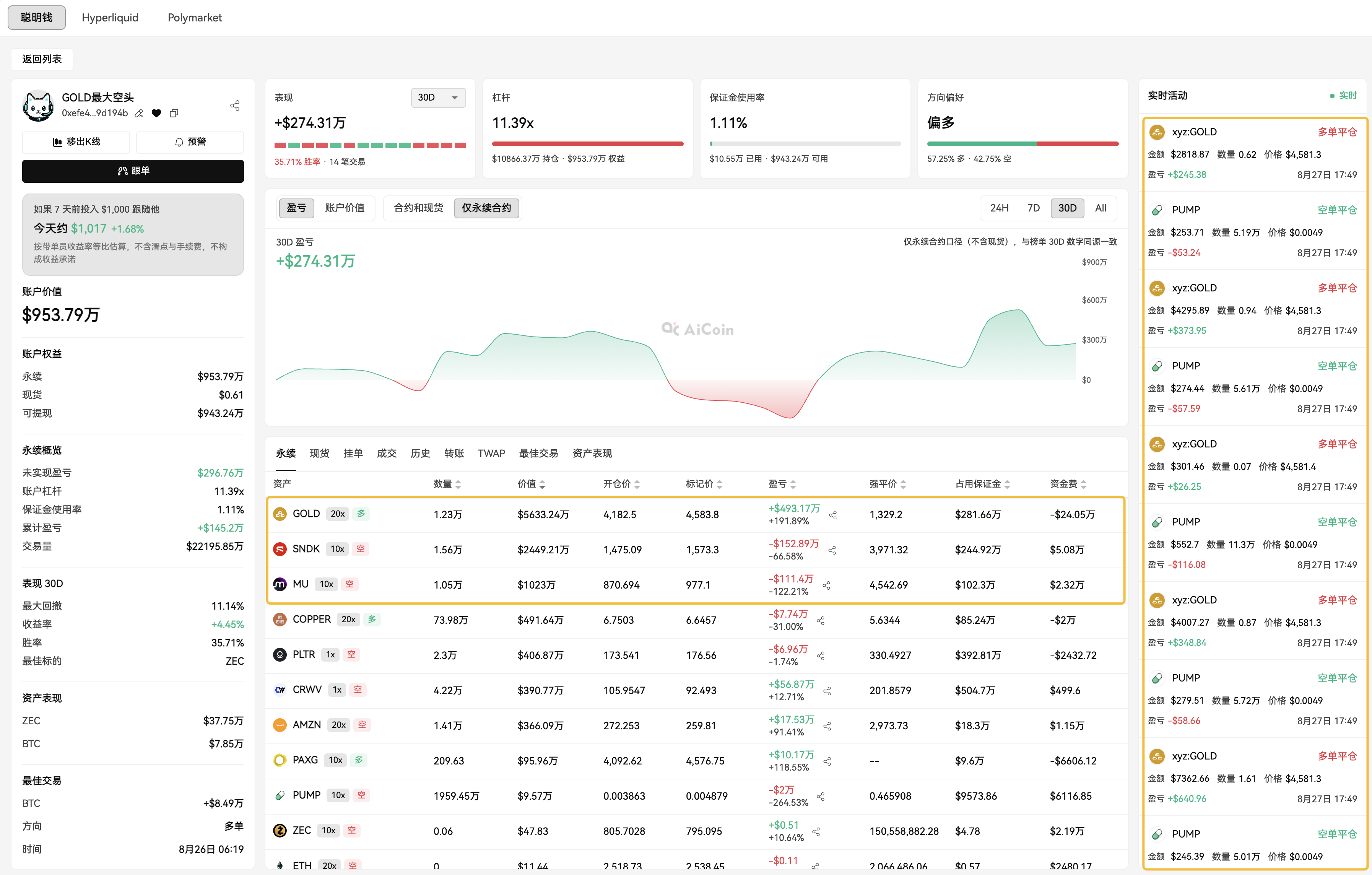
Task: Click the black 跟单 copy-trade button
Action: click(x=133, y=171)
